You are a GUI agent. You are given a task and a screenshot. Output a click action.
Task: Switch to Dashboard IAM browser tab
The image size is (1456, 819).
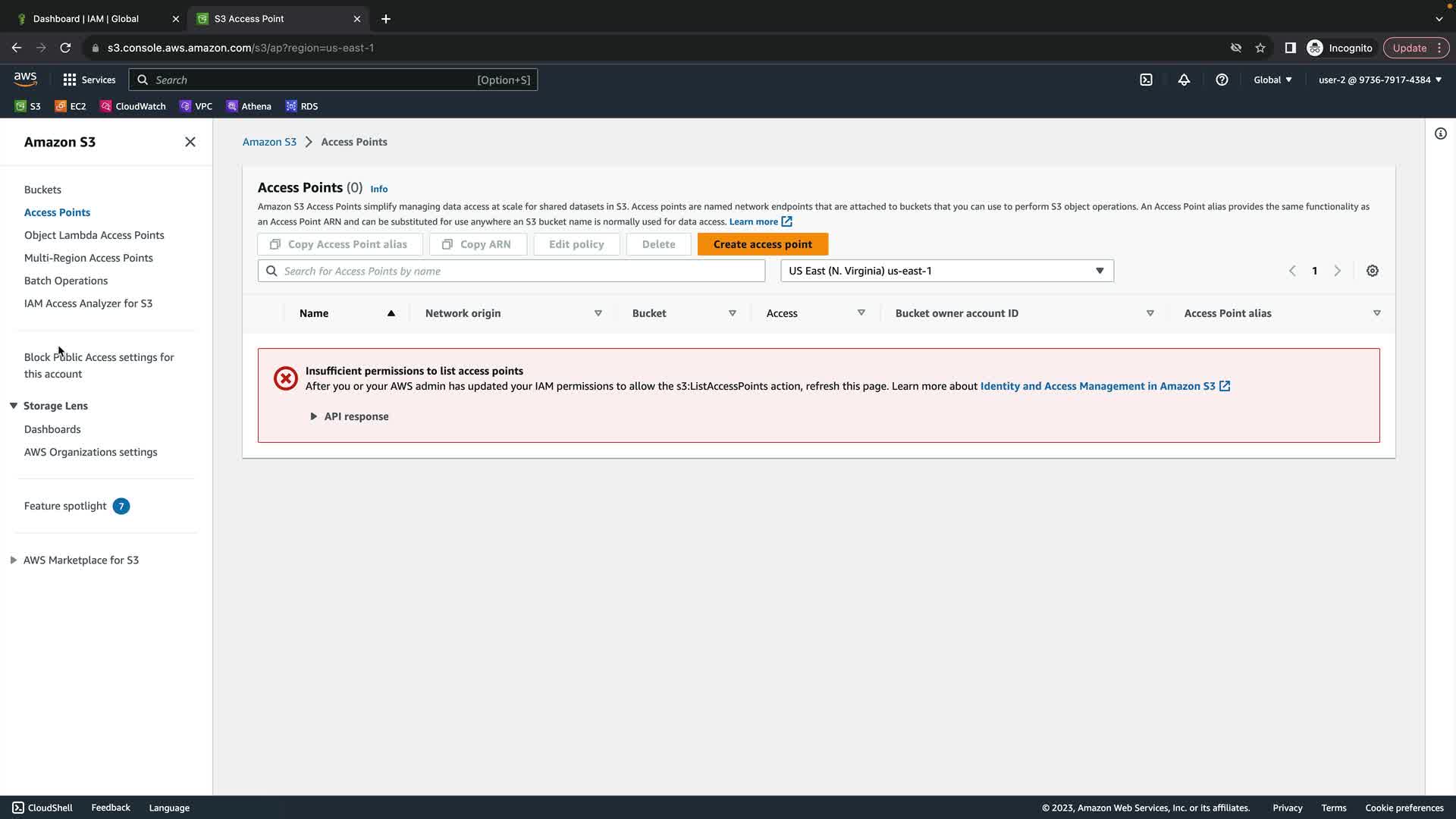pos(86,19)
